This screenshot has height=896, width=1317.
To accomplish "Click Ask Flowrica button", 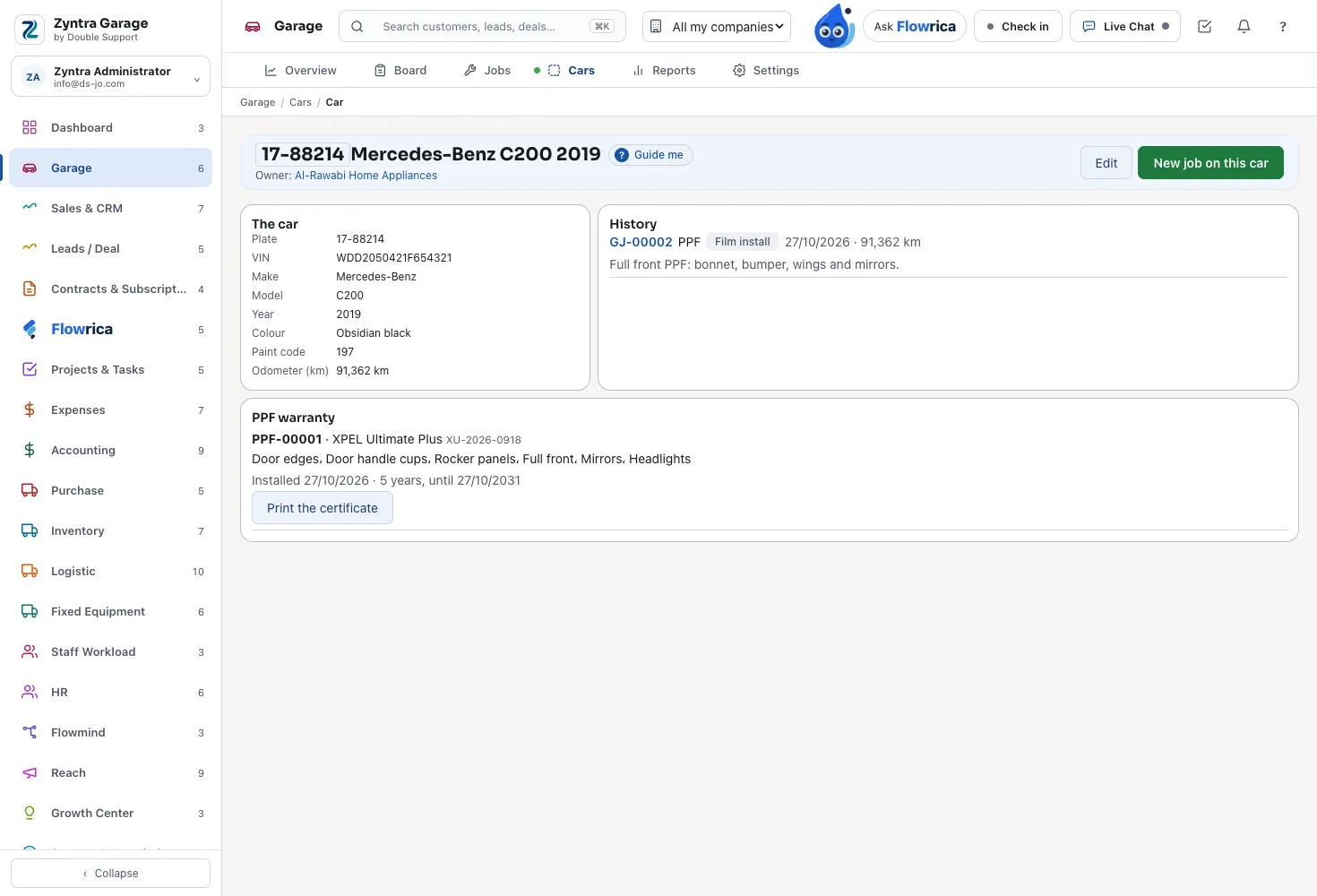I will click(915, 26).
